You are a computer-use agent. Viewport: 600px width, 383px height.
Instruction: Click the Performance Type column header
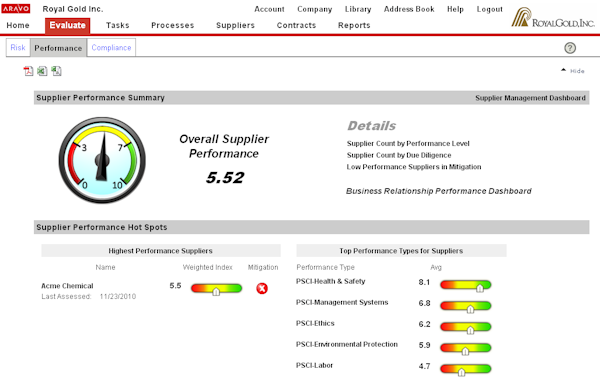[x=326, y=267]
